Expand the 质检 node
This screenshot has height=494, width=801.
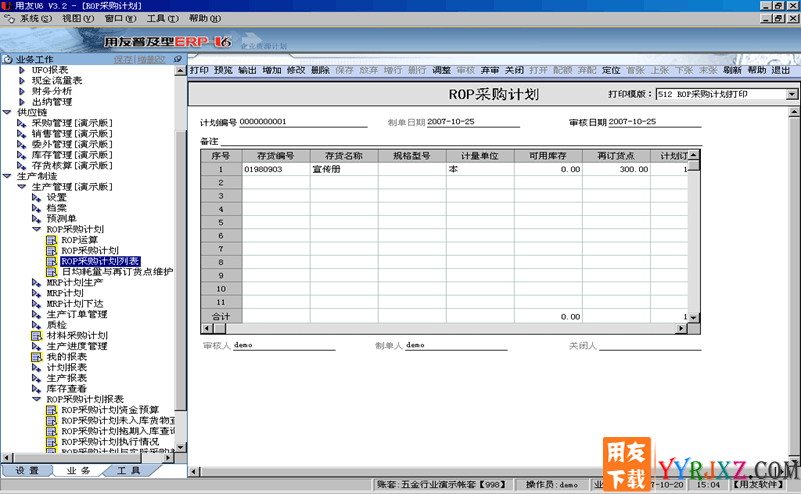(36, 325)
